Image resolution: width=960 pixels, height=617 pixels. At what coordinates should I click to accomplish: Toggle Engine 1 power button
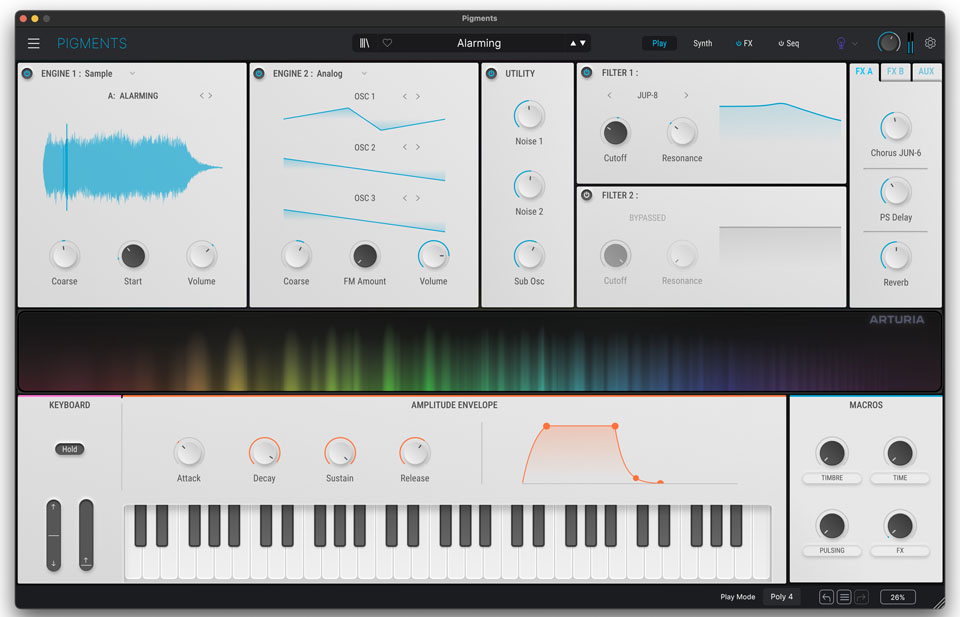[28, 73]
